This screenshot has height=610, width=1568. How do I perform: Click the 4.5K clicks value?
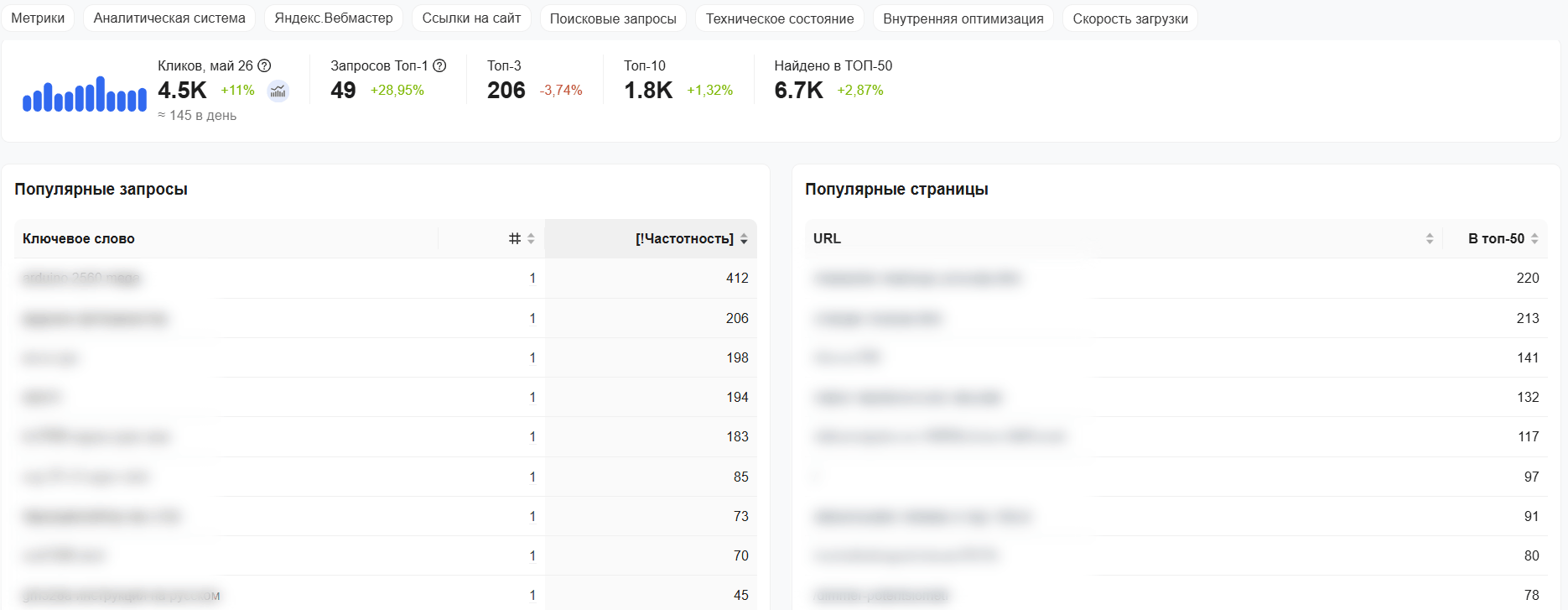(x=182, y=91)
